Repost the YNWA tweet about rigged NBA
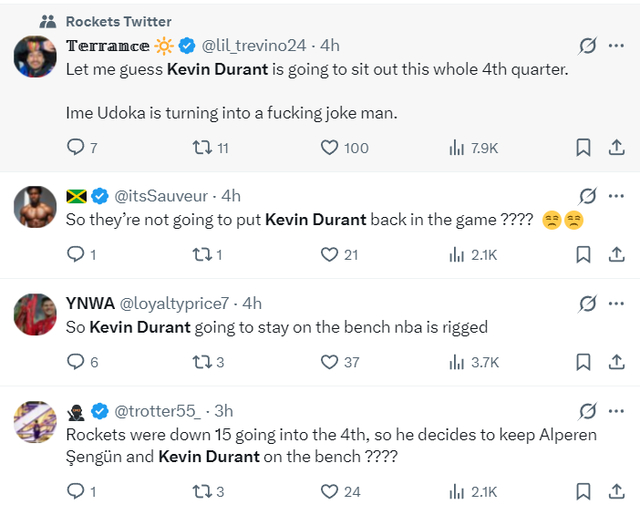640x515 pixels. coord(201,362)
